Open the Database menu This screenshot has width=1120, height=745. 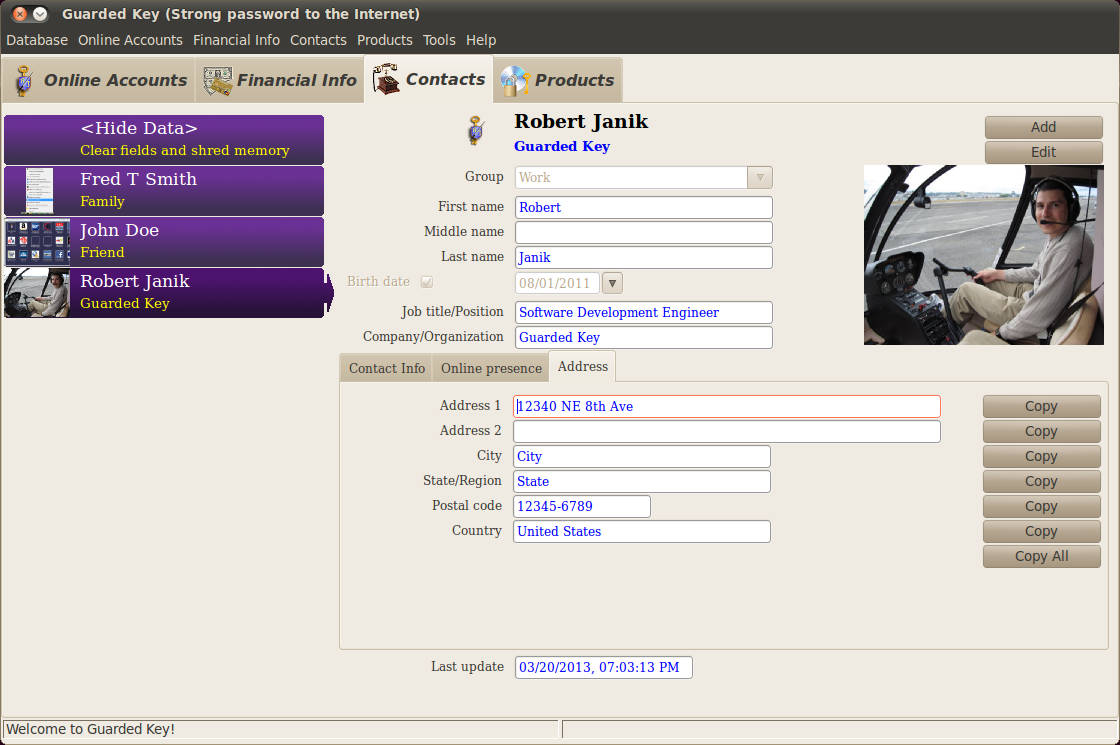(37, 40)
